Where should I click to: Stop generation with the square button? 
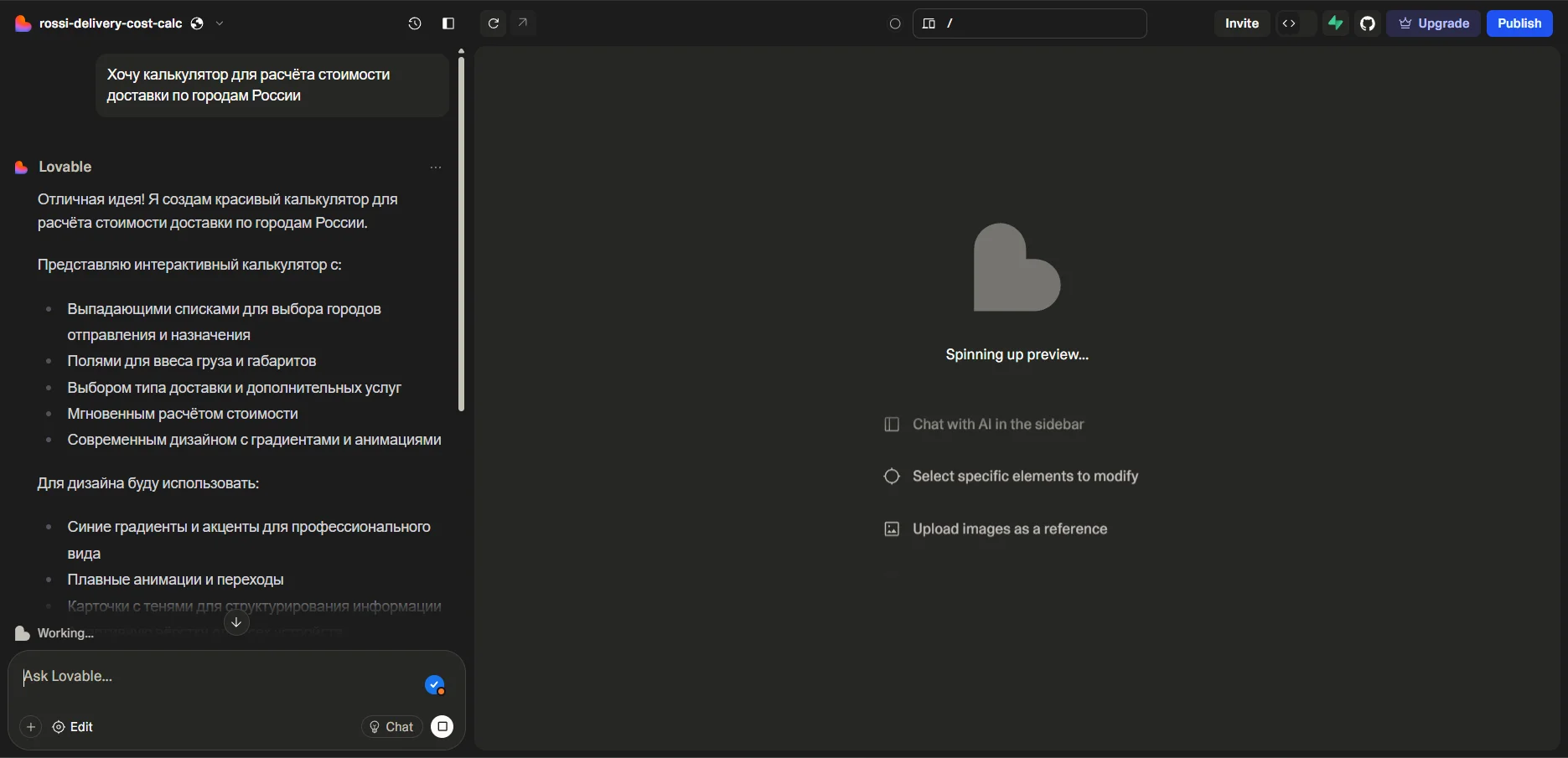[x=442, y=727]
